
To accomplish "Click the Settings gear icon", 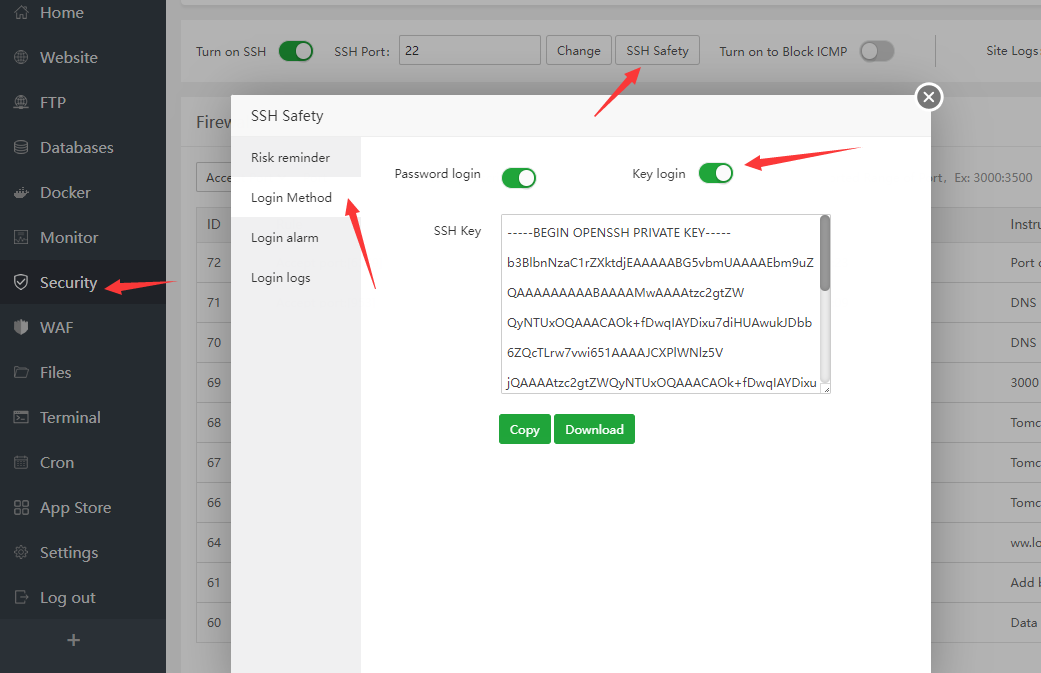I will pos(21,552).
